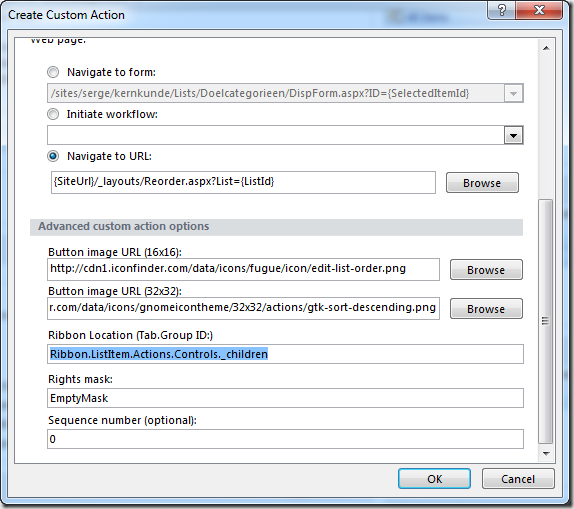Image resolution: width=574 pixels, height=509 pixels.
Task: Click the scrollbar down arrow
Action: 546,454
